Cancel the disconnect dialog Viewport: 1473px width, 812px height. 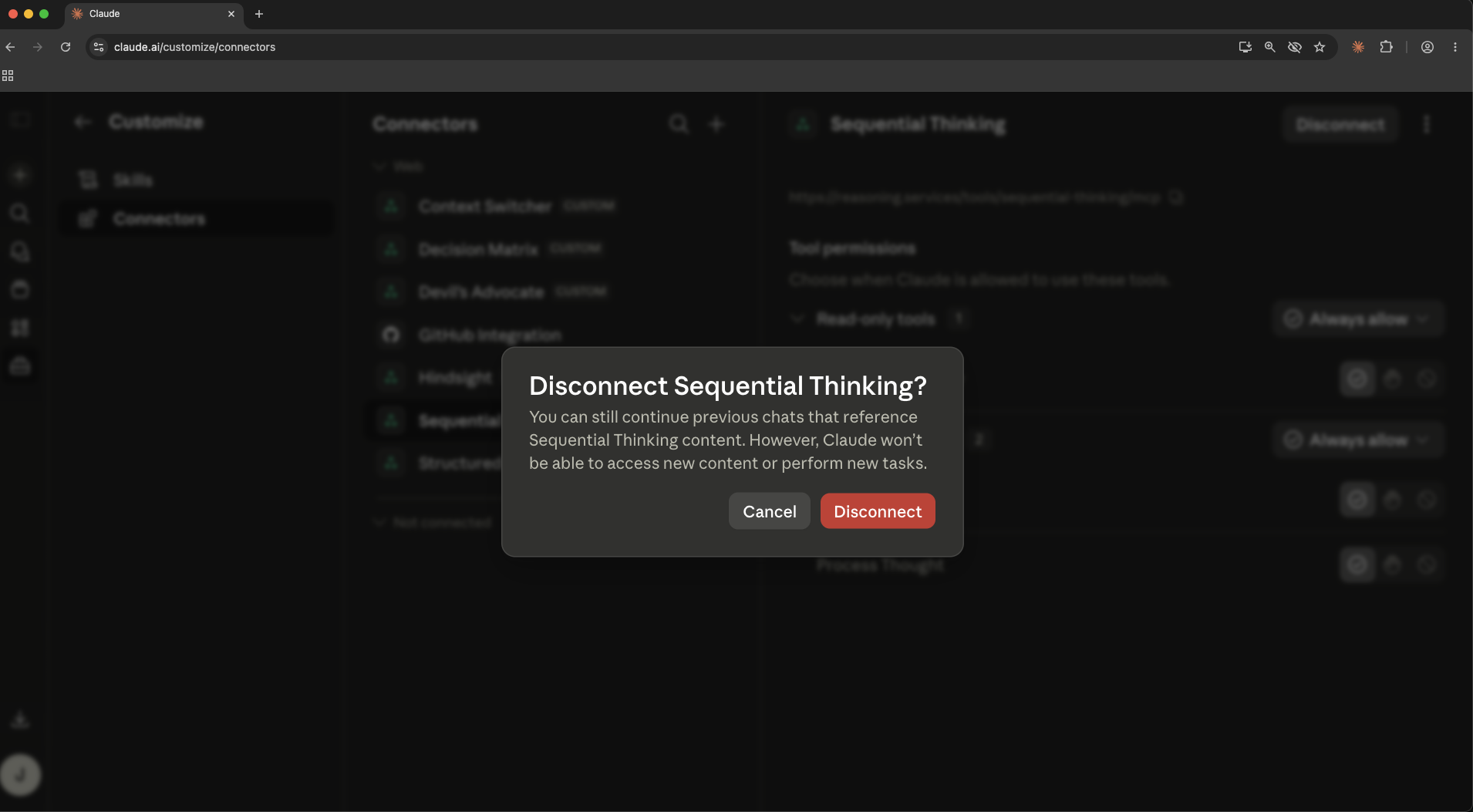(769, 511)
